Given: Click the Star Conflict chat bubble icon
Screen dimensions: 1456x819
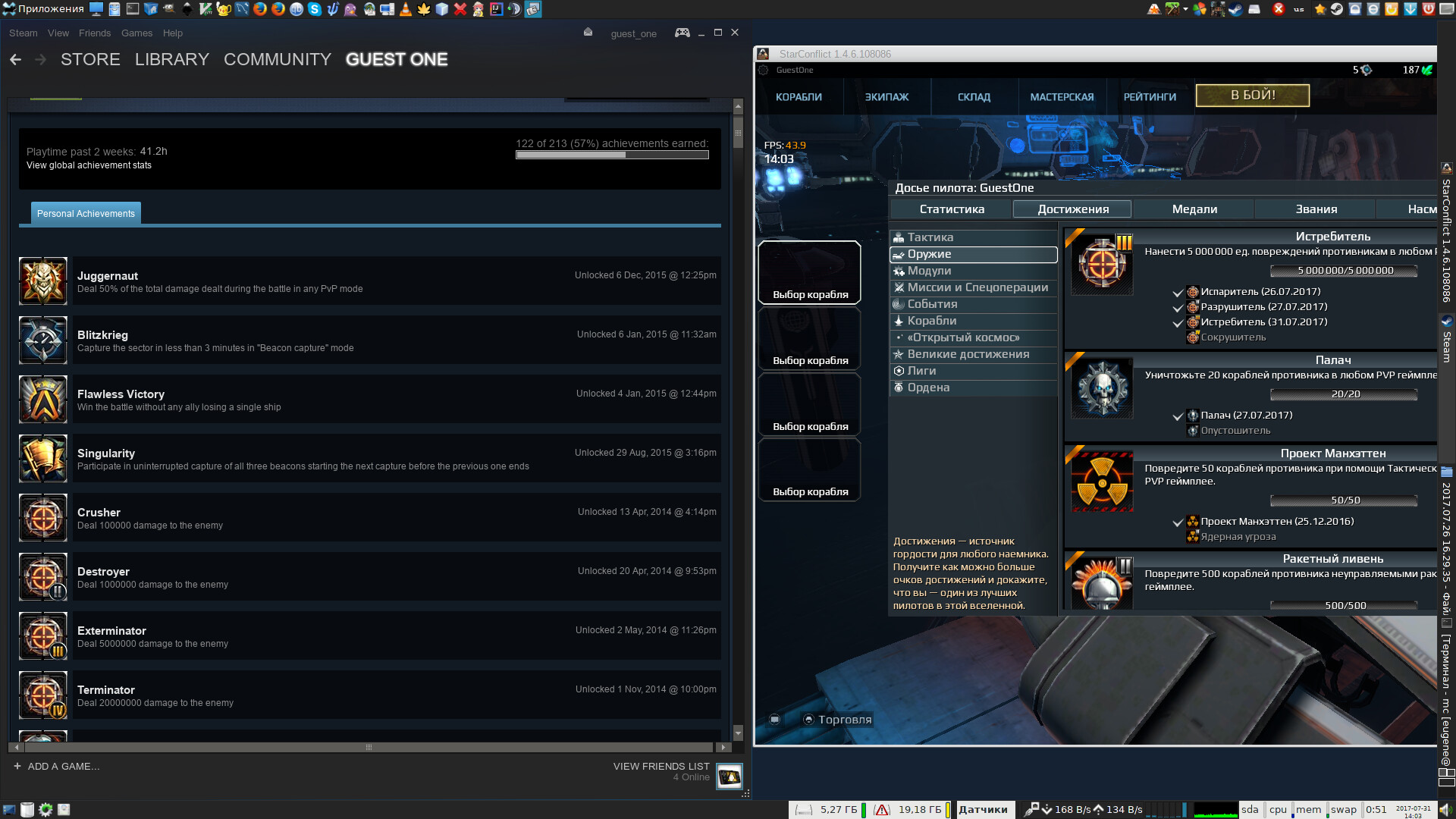Looking at the screenshot, I should tap(774, 719).
